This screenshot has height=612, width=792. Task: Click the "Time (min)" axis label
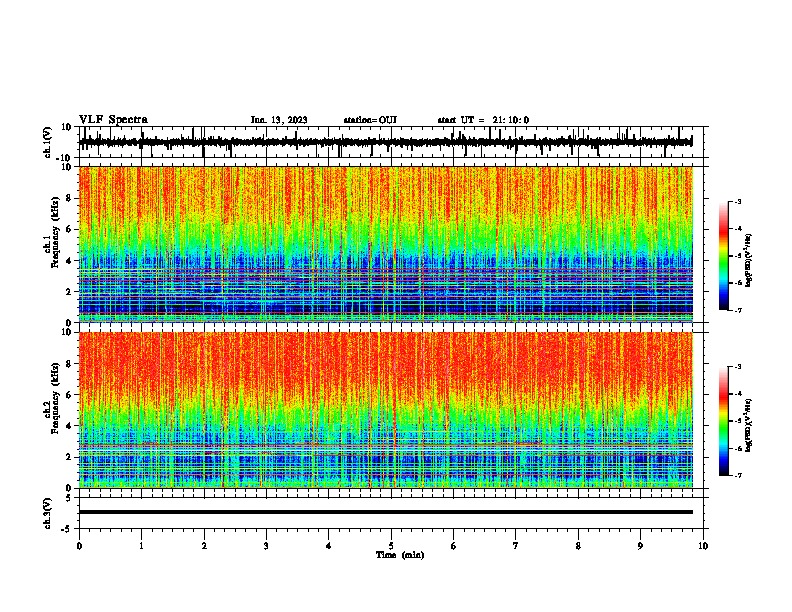click(x=400, y=555)
